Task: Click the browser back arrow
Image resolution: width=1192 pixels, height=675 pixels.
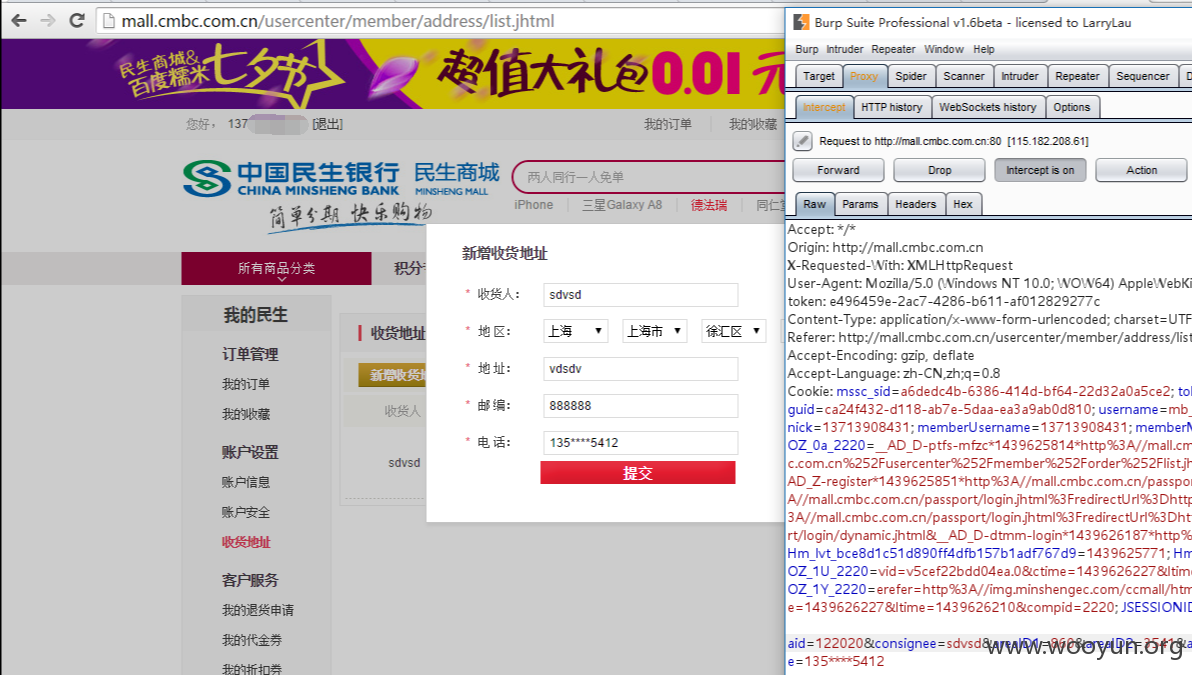Action: tap(19, 21)
